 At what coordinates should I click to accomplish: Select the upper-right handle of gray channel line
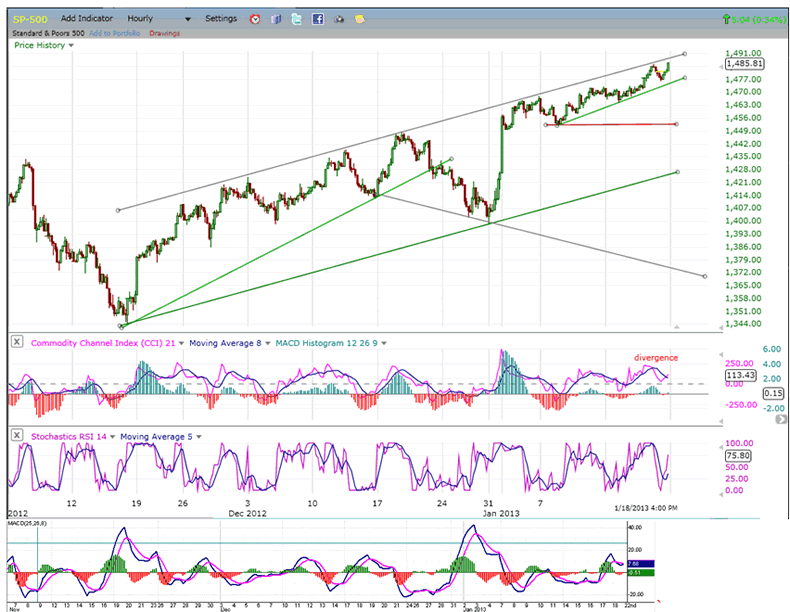click(x=684, y=54)
